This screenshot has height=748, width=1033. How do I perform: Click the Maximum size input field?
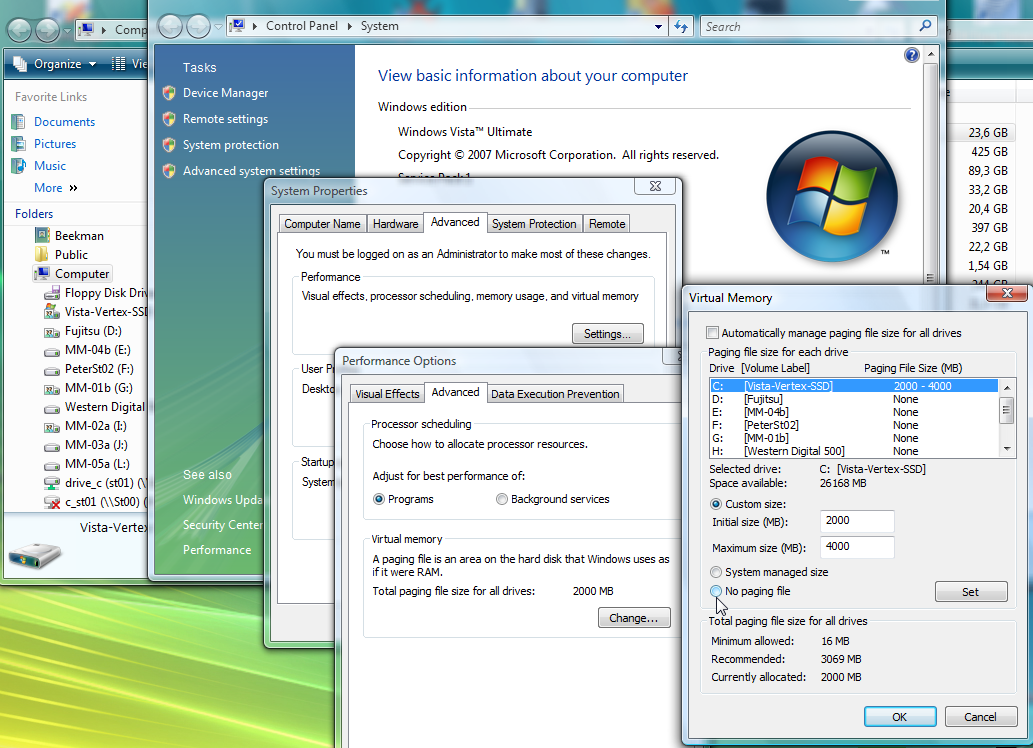click(x=857, y=546)
